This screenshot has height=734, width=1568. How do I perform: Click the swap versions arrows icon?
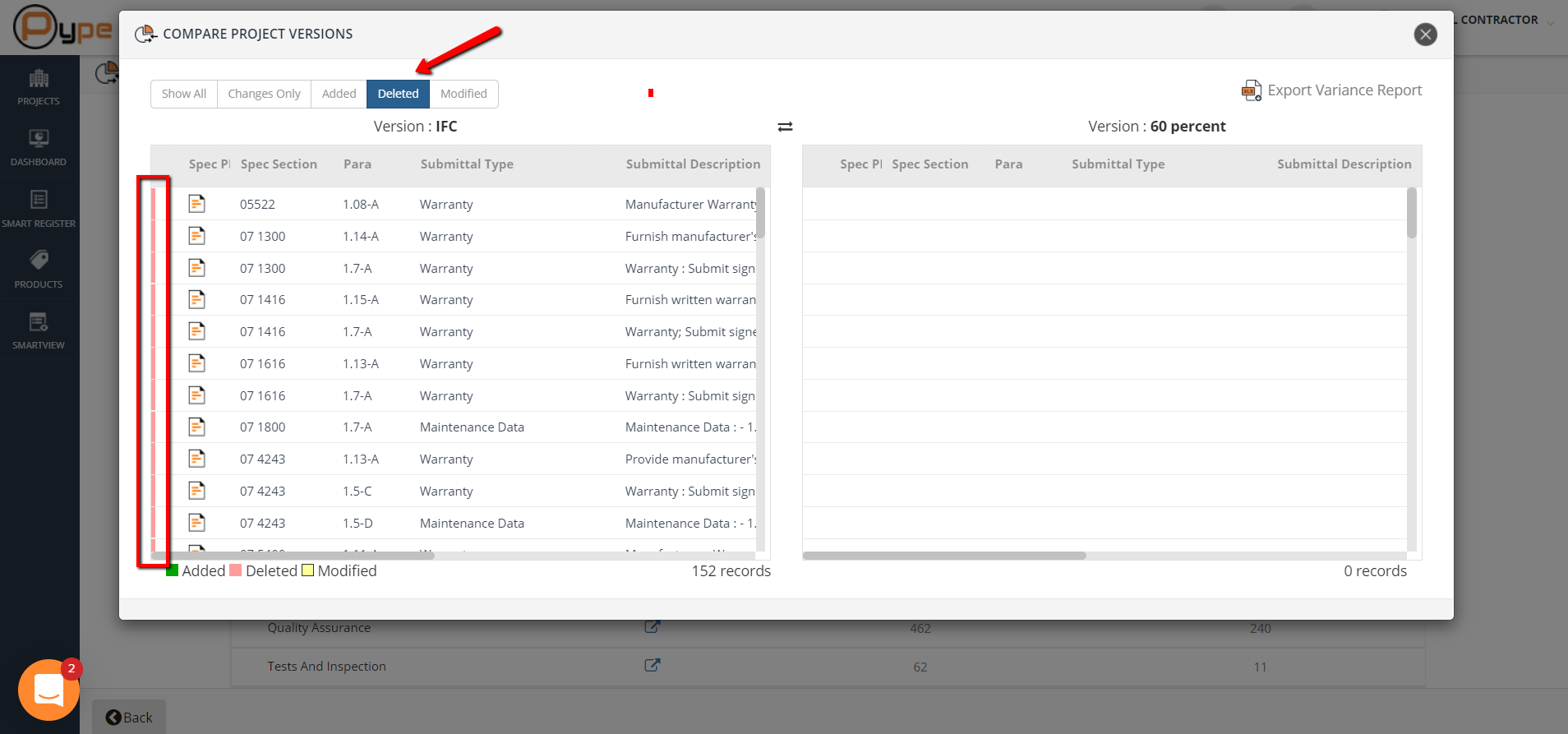click(x=786, y=127)
